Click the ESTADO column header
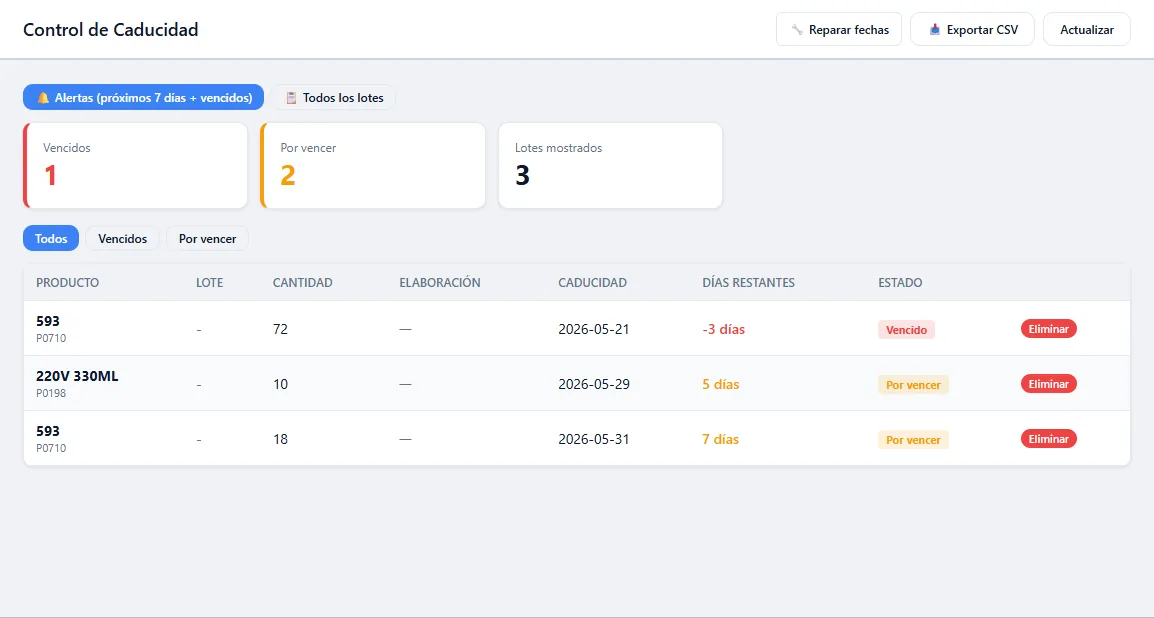This screenshot has width=1154, height=618. click(900, 283)
